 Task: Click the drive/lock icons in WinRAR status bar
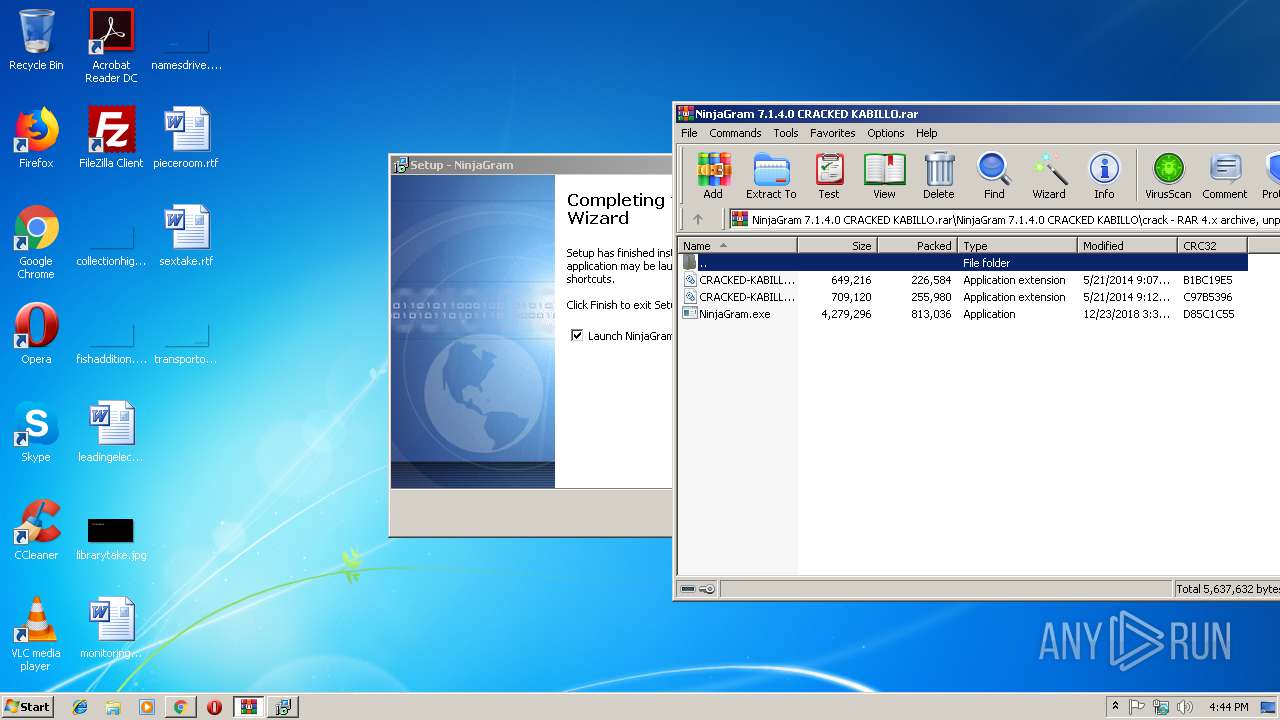698,589
